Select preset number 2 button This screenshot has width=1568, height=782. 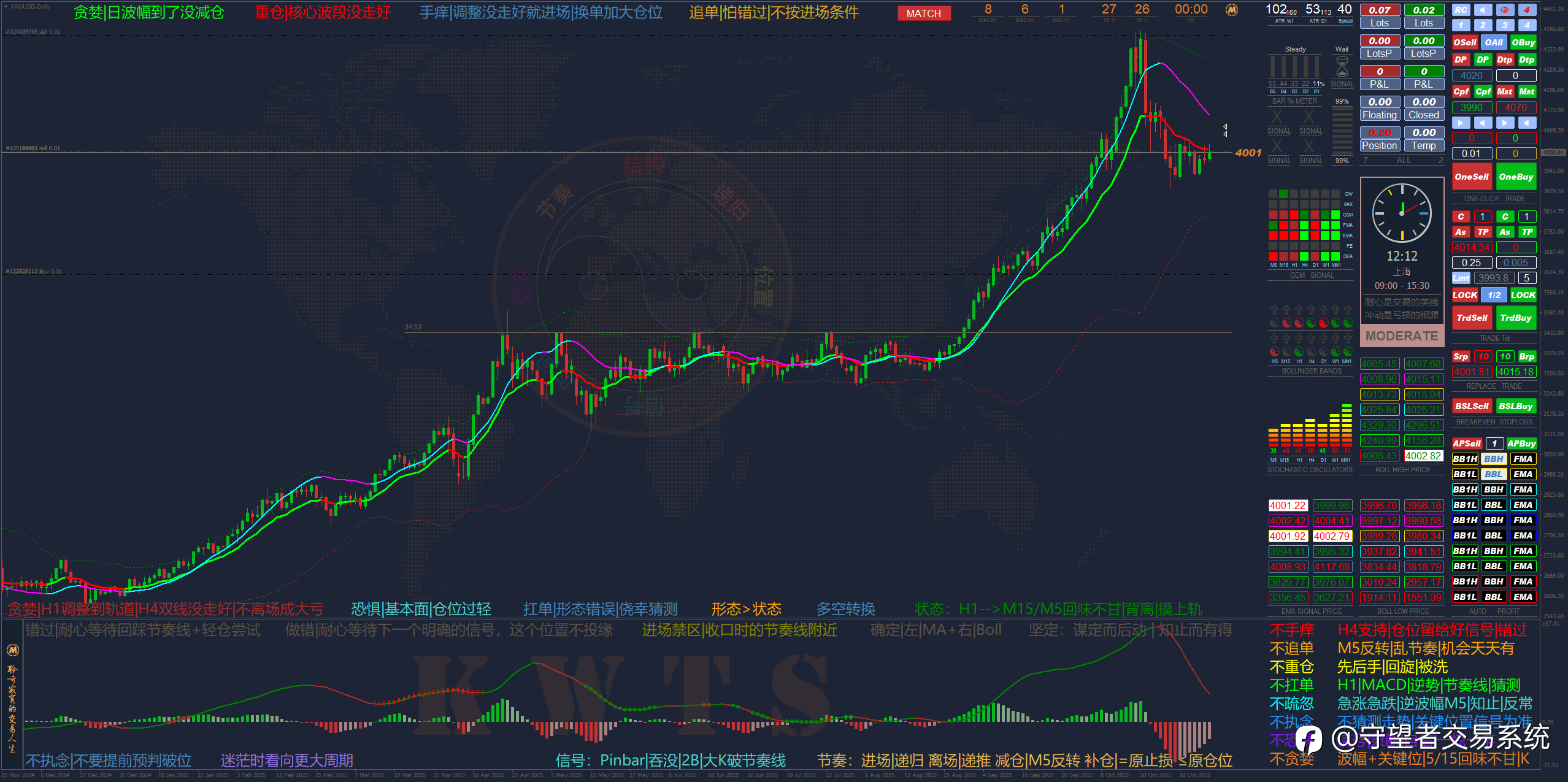(x=1483, y=25)
